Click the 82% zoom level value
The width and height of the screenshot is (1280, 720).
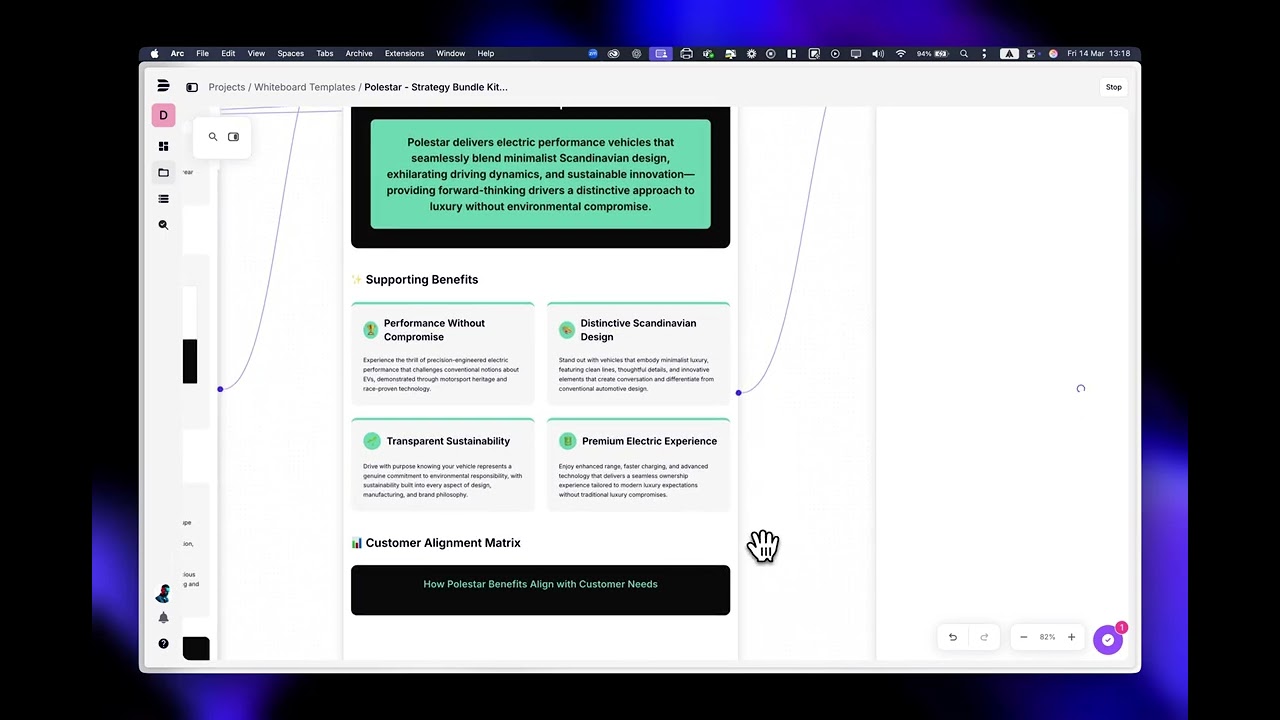1047,637
